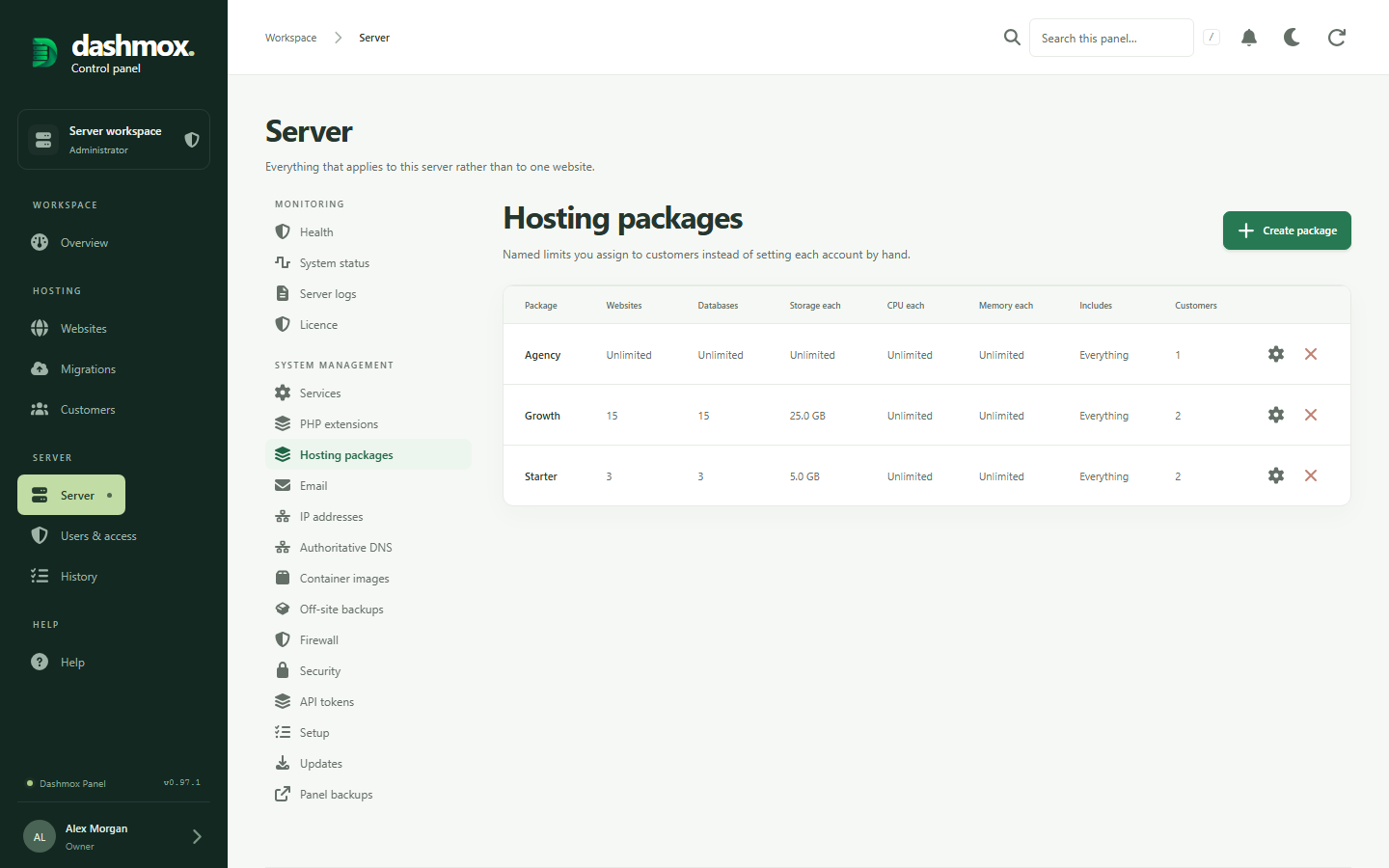
Task: Click Workspace breadcrumb link
Action: click(x=290, y=38)
